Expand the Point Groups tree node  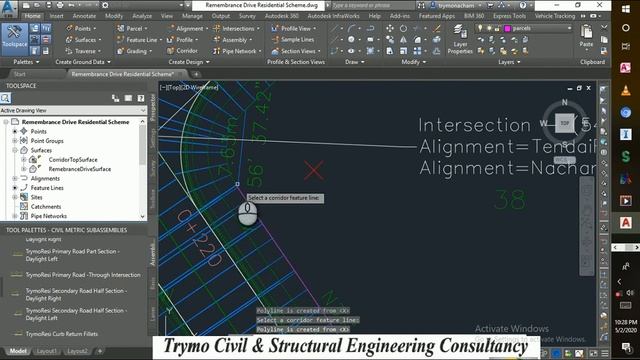point(15,141)
